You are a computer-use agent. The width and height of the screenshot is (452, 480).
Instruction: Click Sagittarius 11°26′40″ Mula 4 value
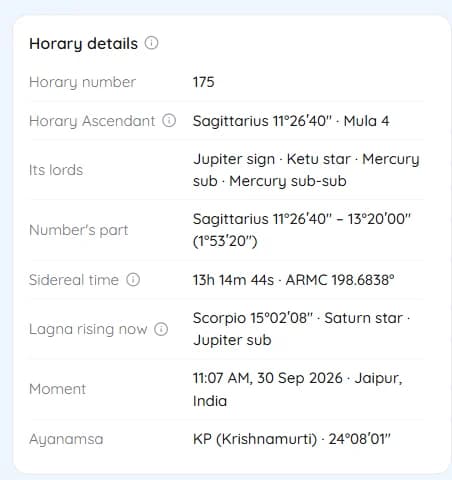(x=291, y=121)
